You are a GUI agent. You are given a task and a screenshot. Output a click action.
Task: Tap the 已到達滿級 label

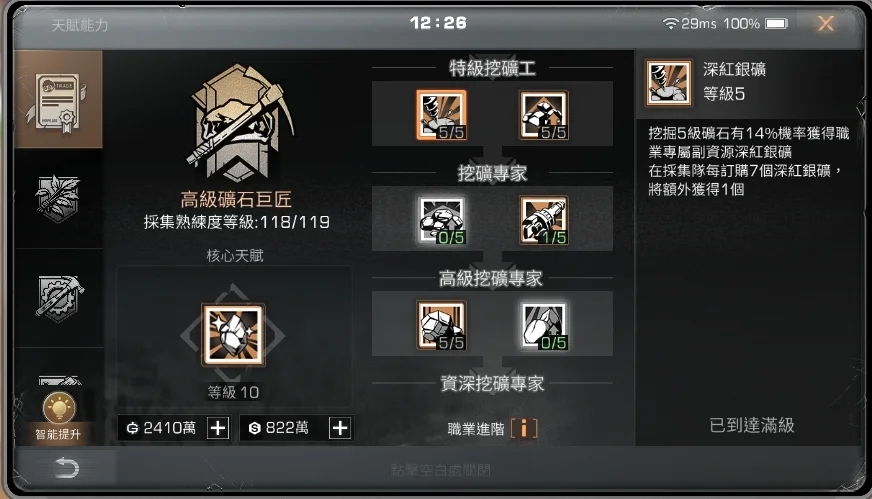click(x=751, y=426)
